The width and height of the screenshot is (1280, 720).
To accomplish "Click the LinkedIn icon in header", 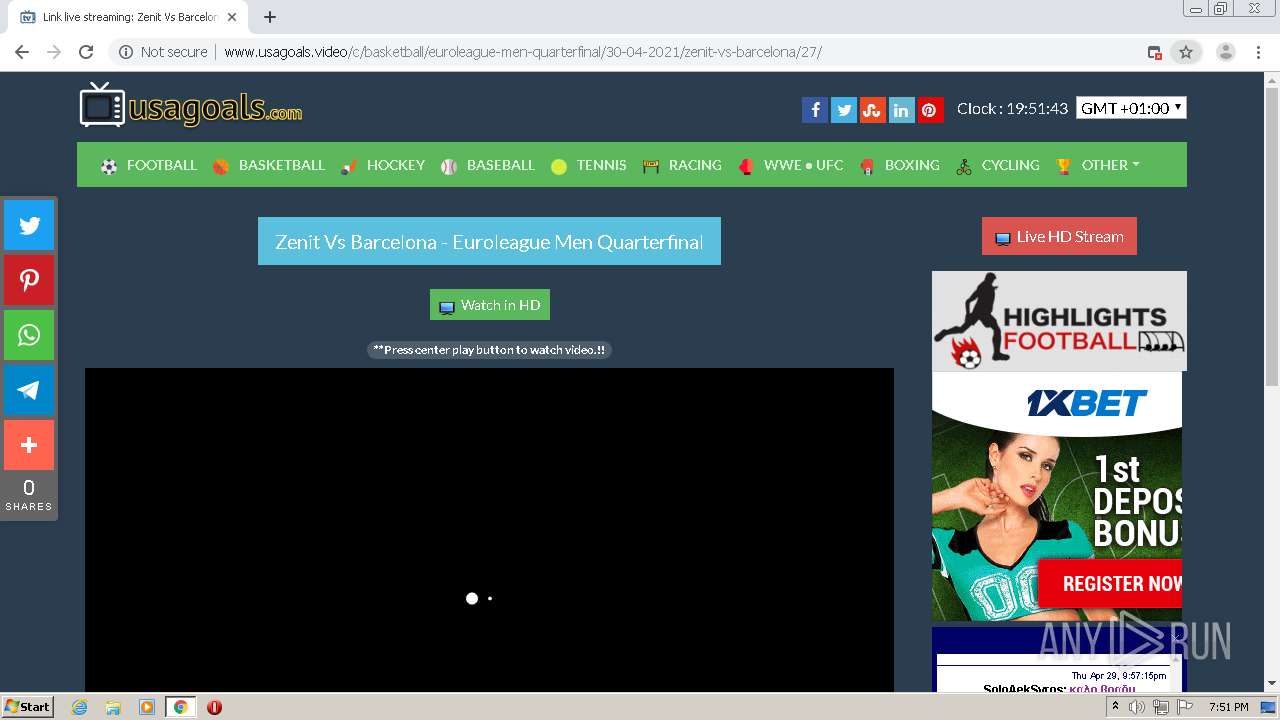I will tap(901, 110).
